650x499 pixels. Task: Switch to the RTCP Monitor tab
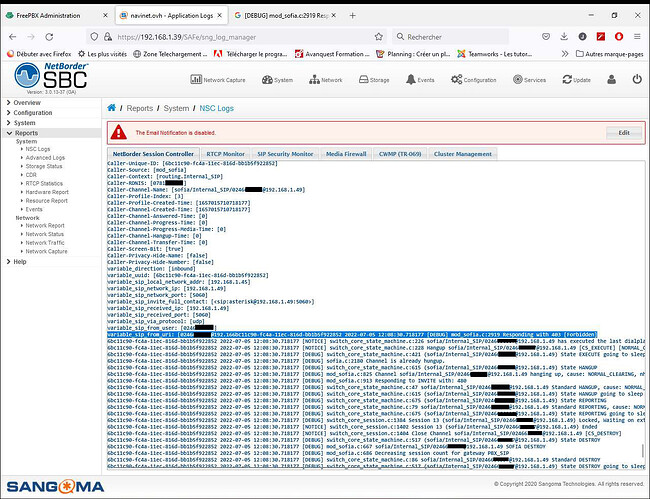226,154
